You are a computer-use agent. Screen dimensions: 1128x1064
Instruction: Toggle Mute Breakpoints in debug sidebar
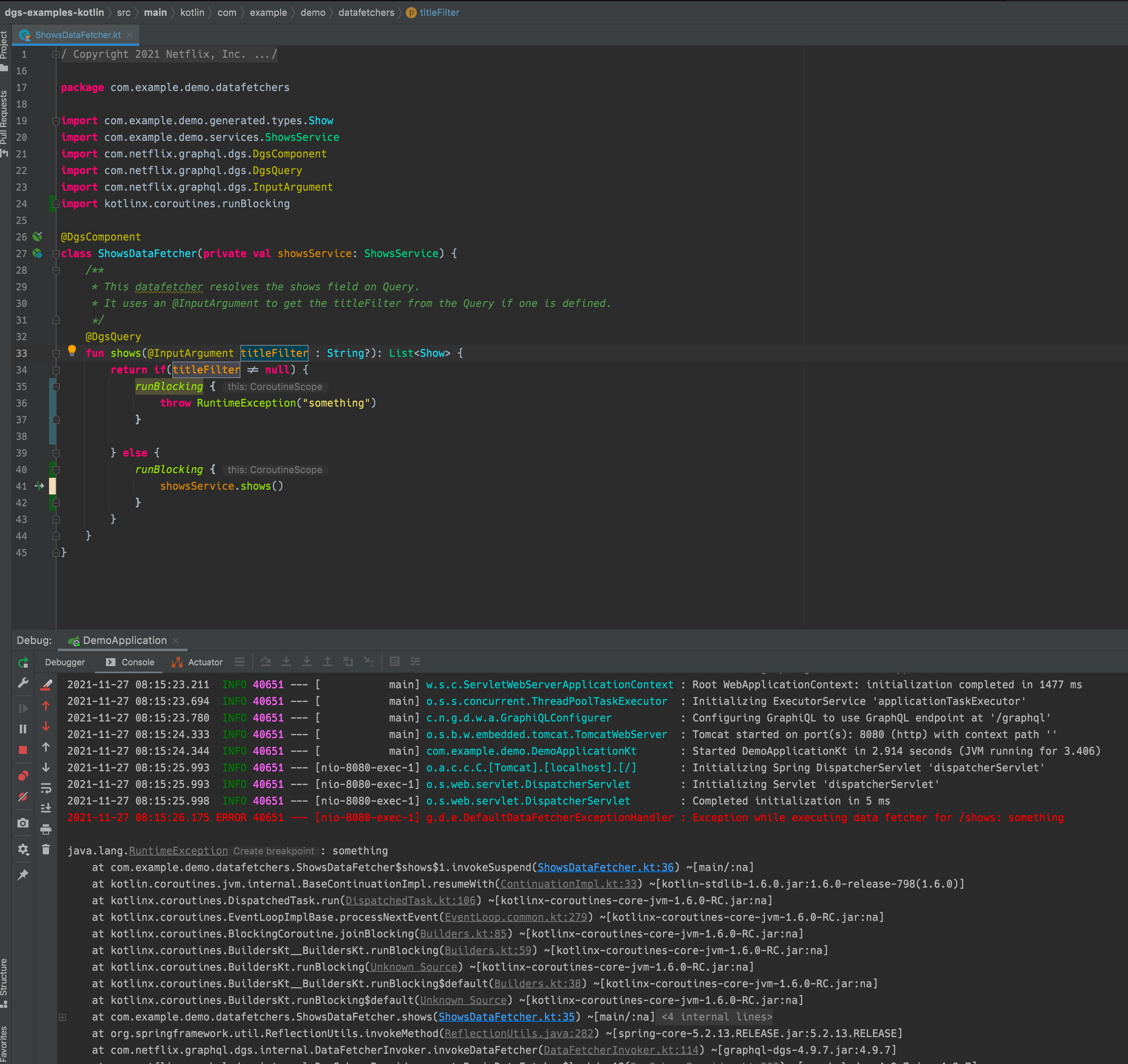click(x=23, y=797)
